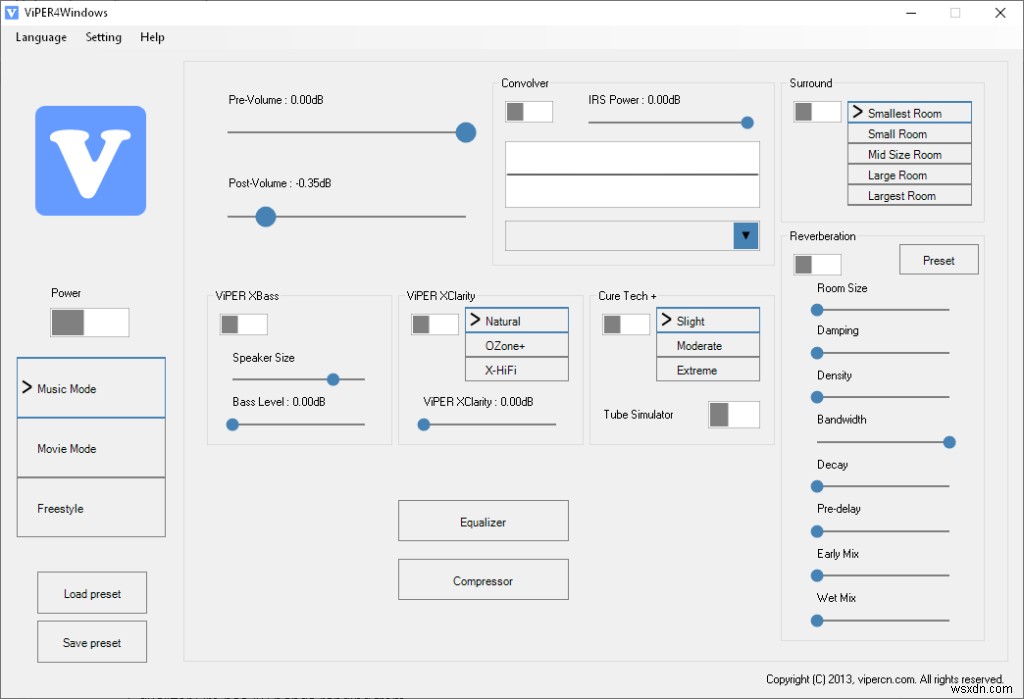Open the Compressor settings

tap(483, 580)
